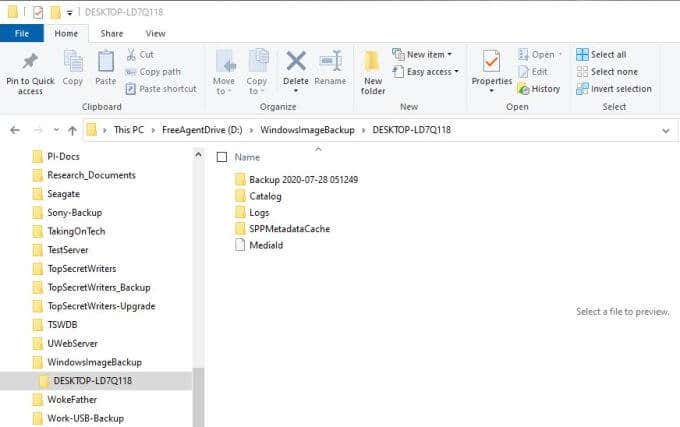Open the Properties dropdown arrow

pyautogui.click(x=491, y=91)
